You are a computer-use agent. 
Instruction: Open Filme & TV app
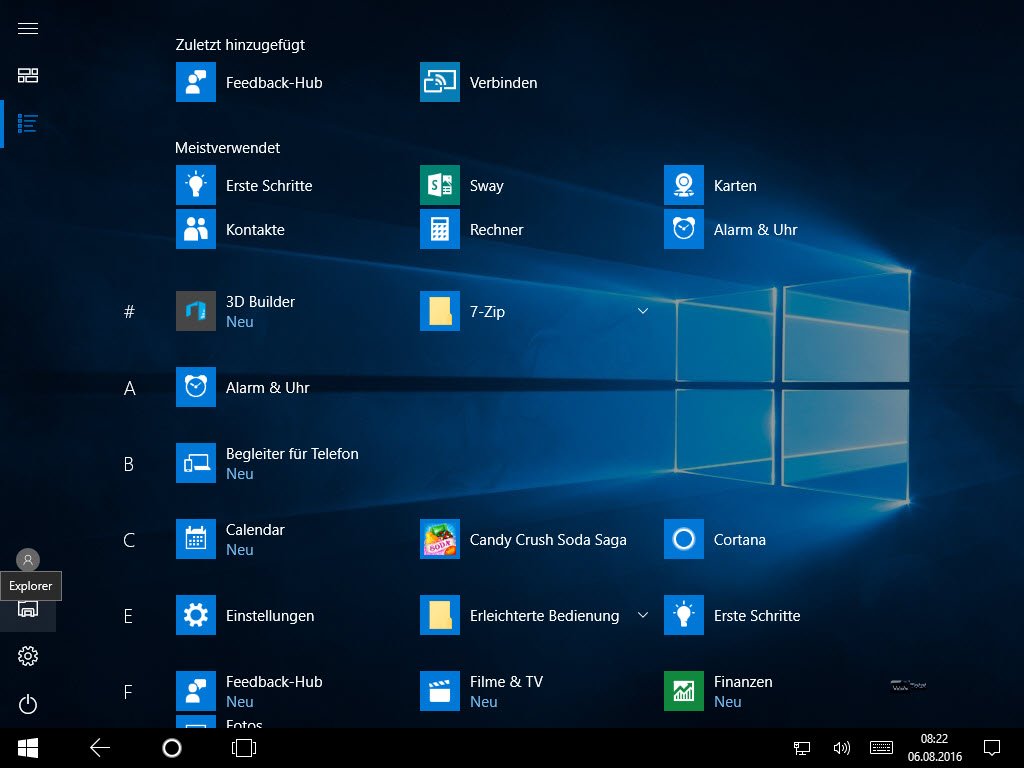click(440, 691)
